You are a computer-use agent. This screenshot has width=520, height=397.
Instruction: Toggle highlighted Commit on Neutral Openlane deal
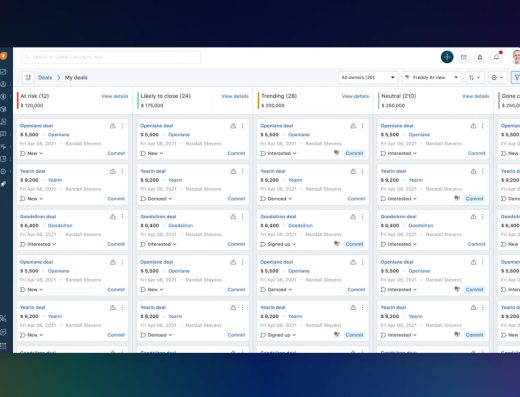474,289
